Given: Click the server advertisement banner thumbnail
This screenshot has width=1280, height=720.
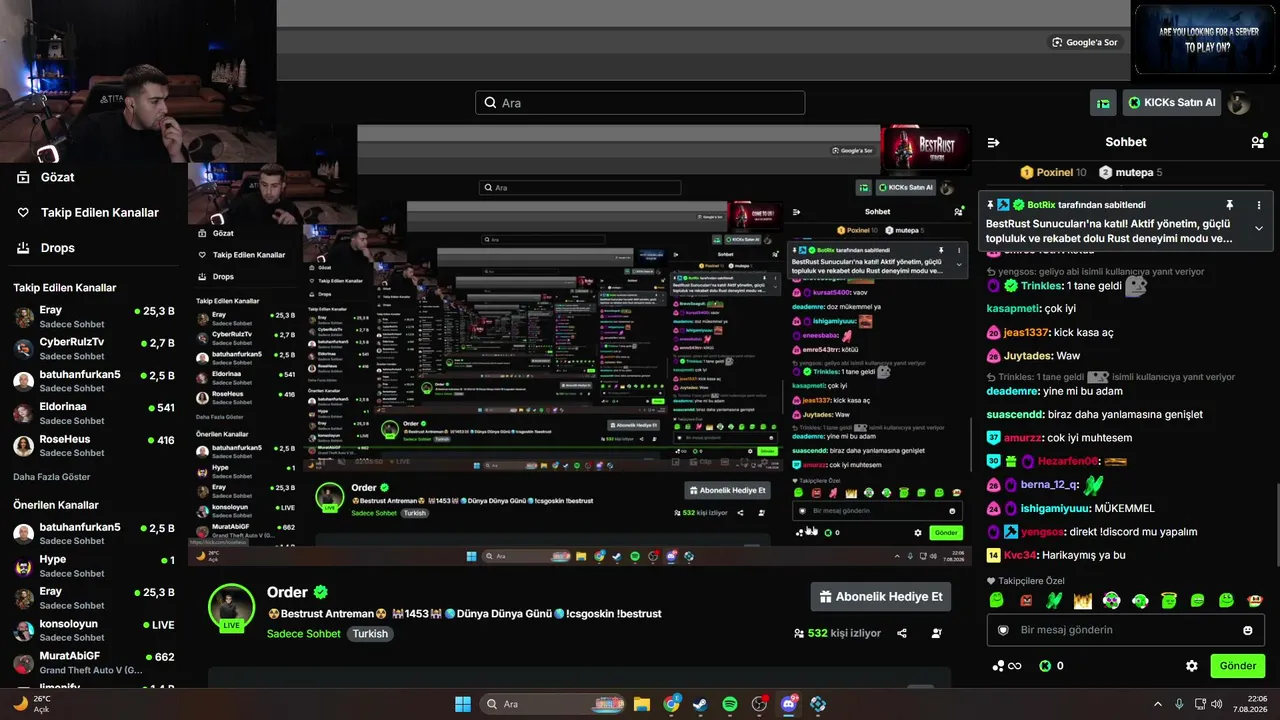Looking at the screenshot, I should [x=1205, y=39].
